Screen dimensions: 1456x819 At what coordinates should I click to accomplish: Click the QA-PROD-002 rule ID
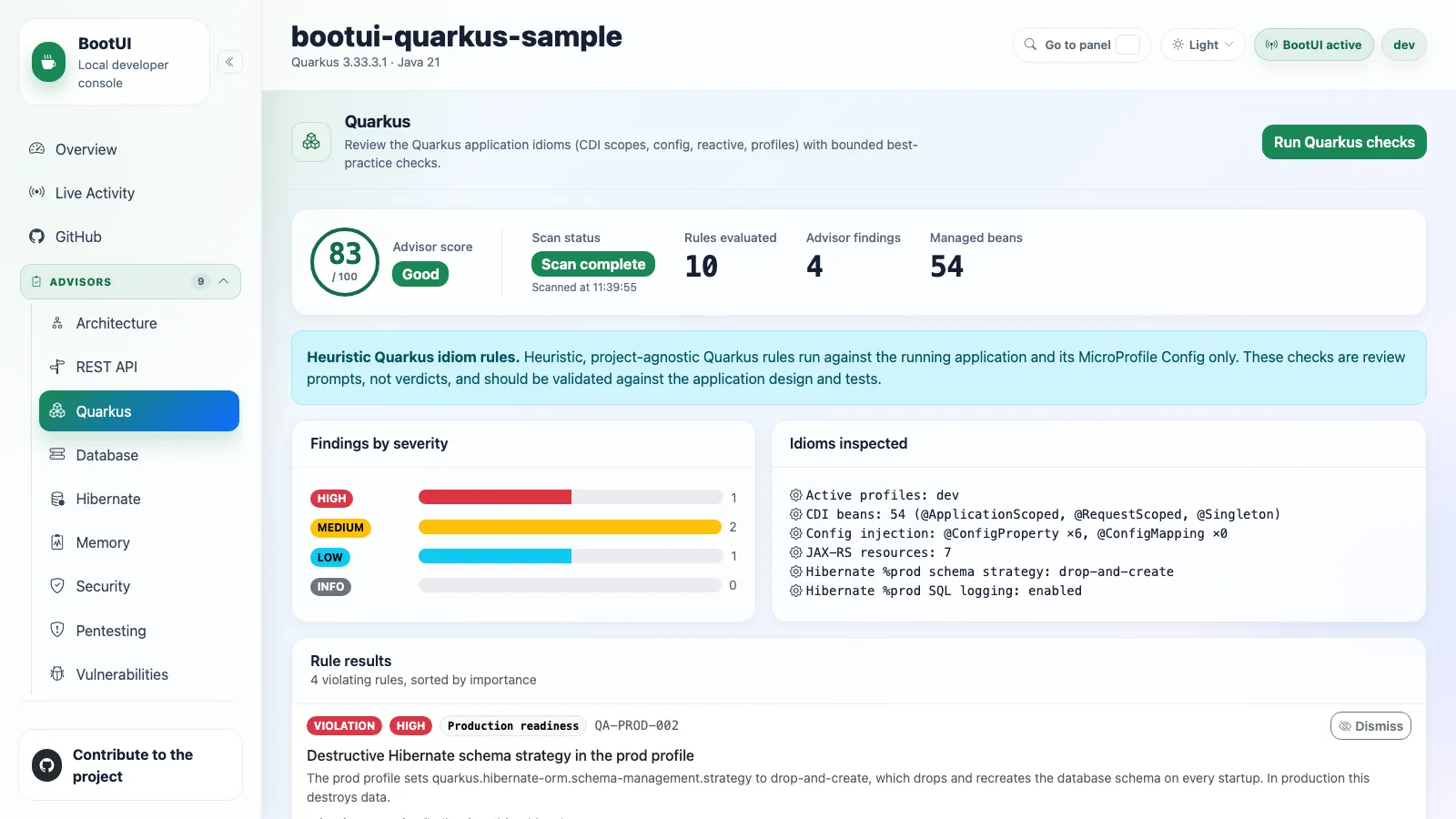637,725
